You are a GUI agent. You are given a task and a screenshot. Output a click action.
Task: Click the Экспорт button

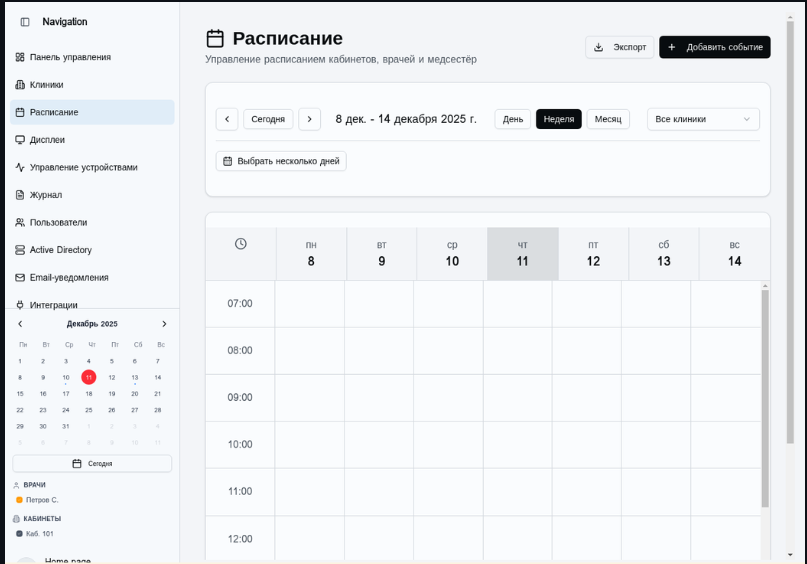620,47
